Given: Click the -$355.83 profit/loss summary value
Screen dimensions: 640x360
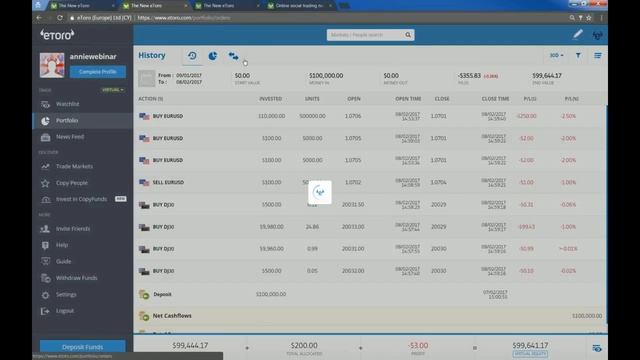Looking at the screenshot, I should click(469, 76).
